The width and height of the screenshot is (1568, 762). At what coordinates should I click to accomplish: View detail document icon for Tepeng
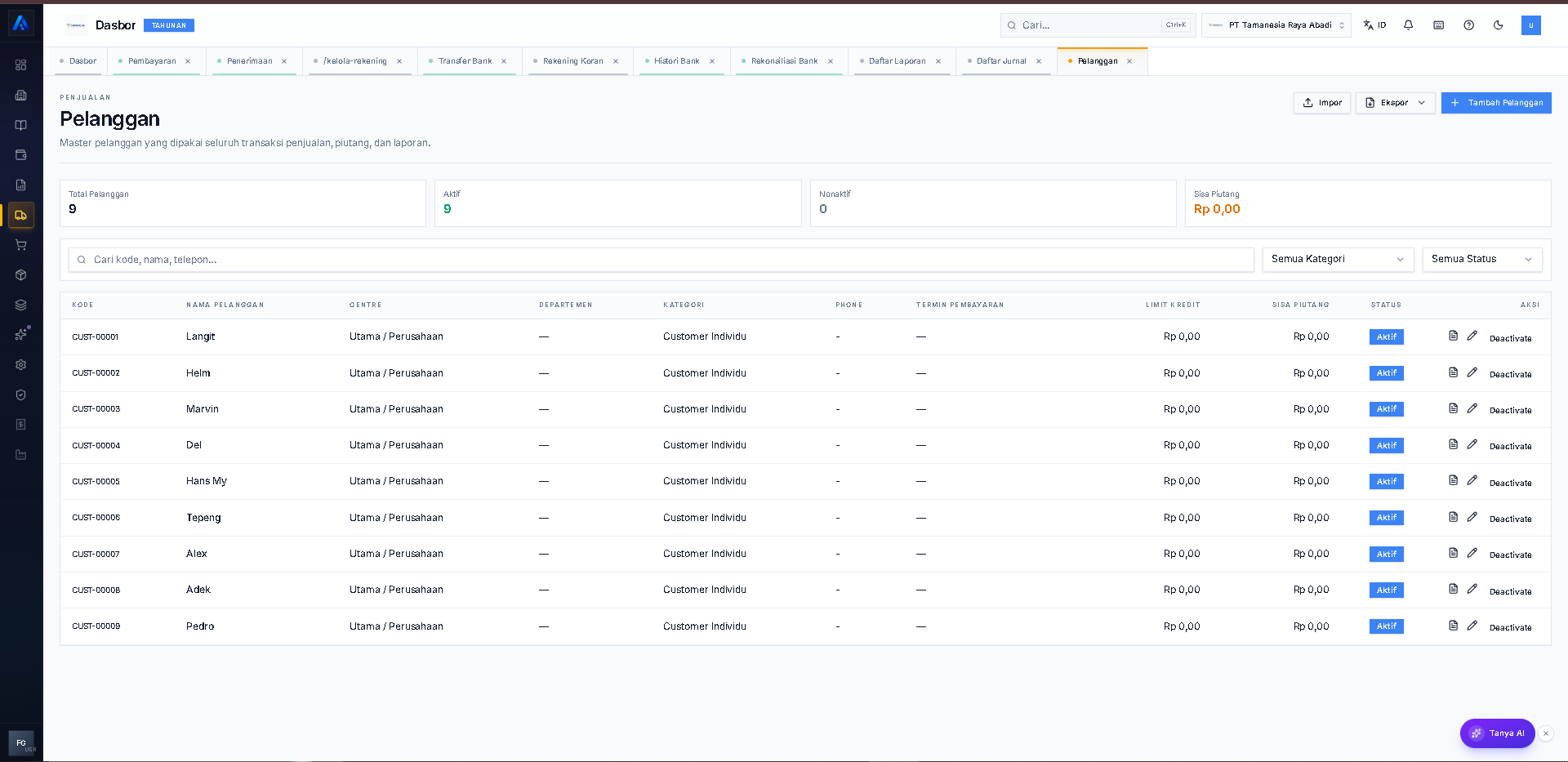[x=1453, y=517]
